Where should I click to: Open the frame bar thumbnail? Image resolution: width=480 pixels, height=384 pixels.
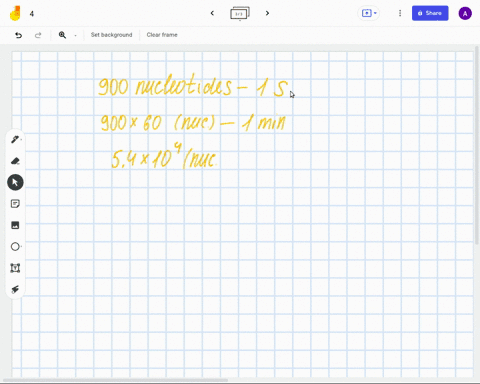(240, 13)
